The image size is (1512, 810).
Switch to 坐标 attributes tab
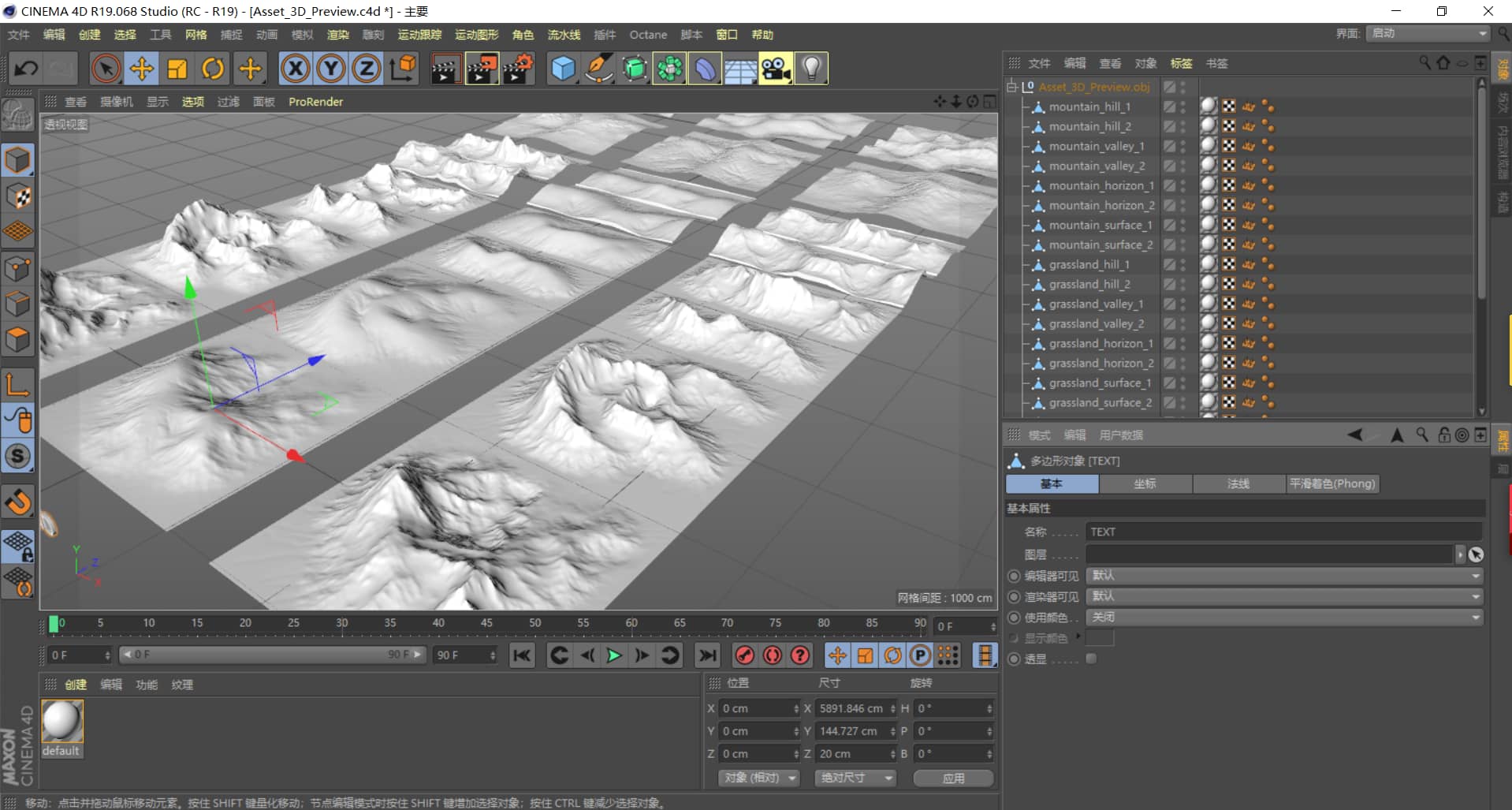click(1145, 483)
